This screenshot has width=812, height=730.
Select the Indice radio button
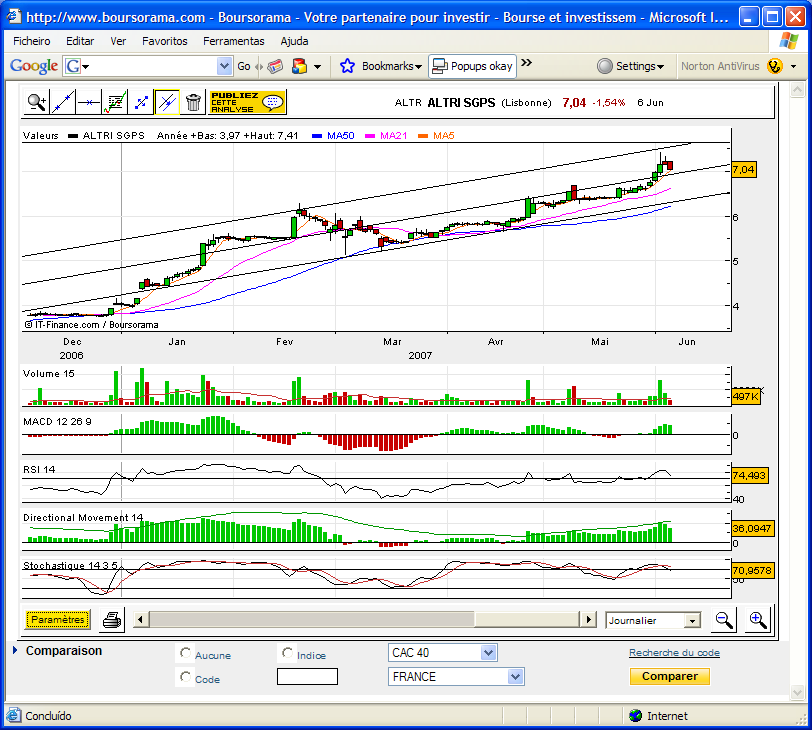tap(287, 653)
